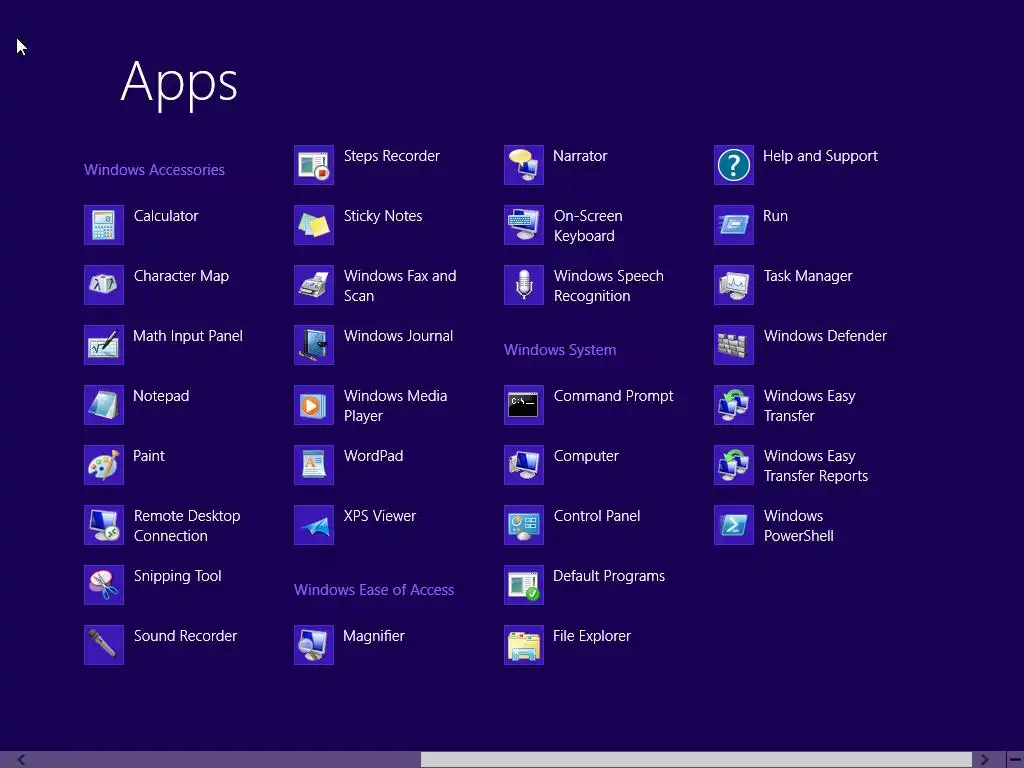
Task: Click the zoom-out minus button at corner
Action: point(1016,760)
